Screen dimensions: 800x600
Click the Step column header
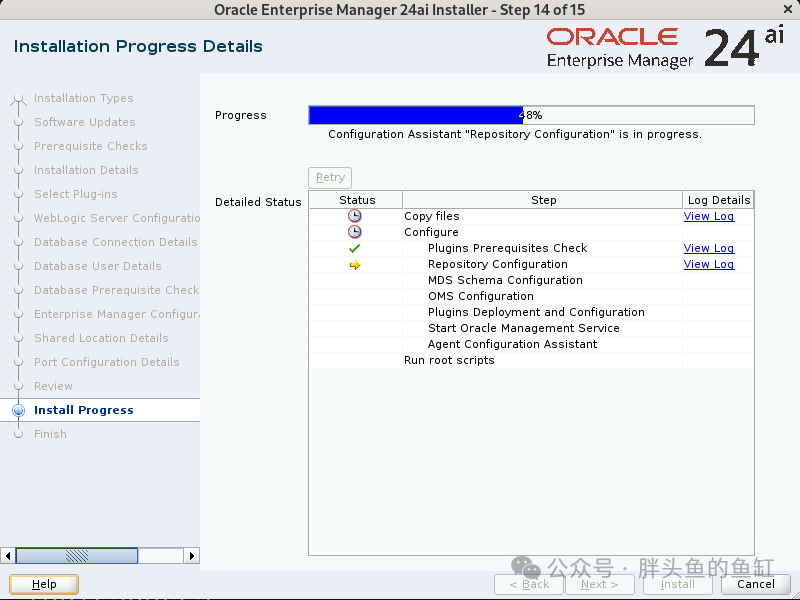pyautogui.click(x=543, y=200)
